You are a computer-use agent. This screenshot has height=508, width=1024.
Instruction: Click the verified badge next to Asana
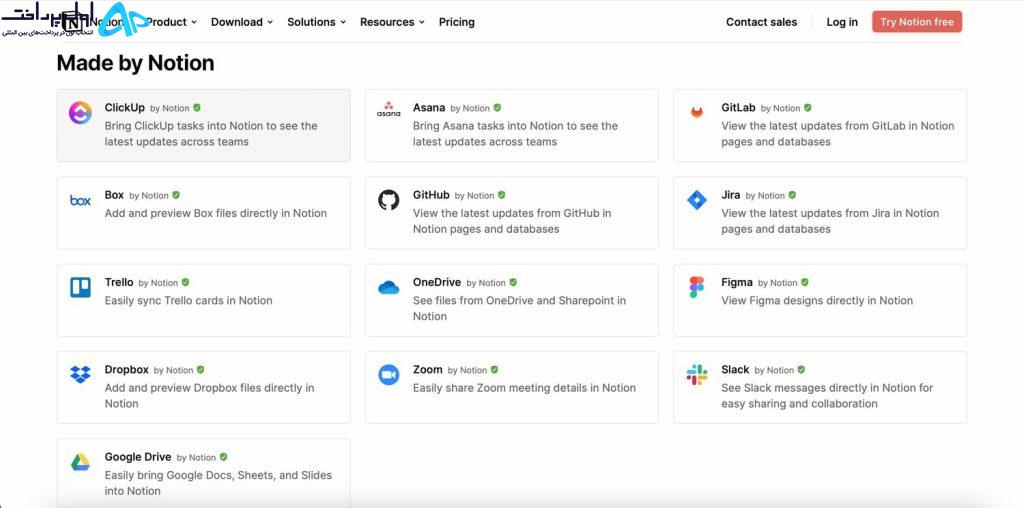497,108
